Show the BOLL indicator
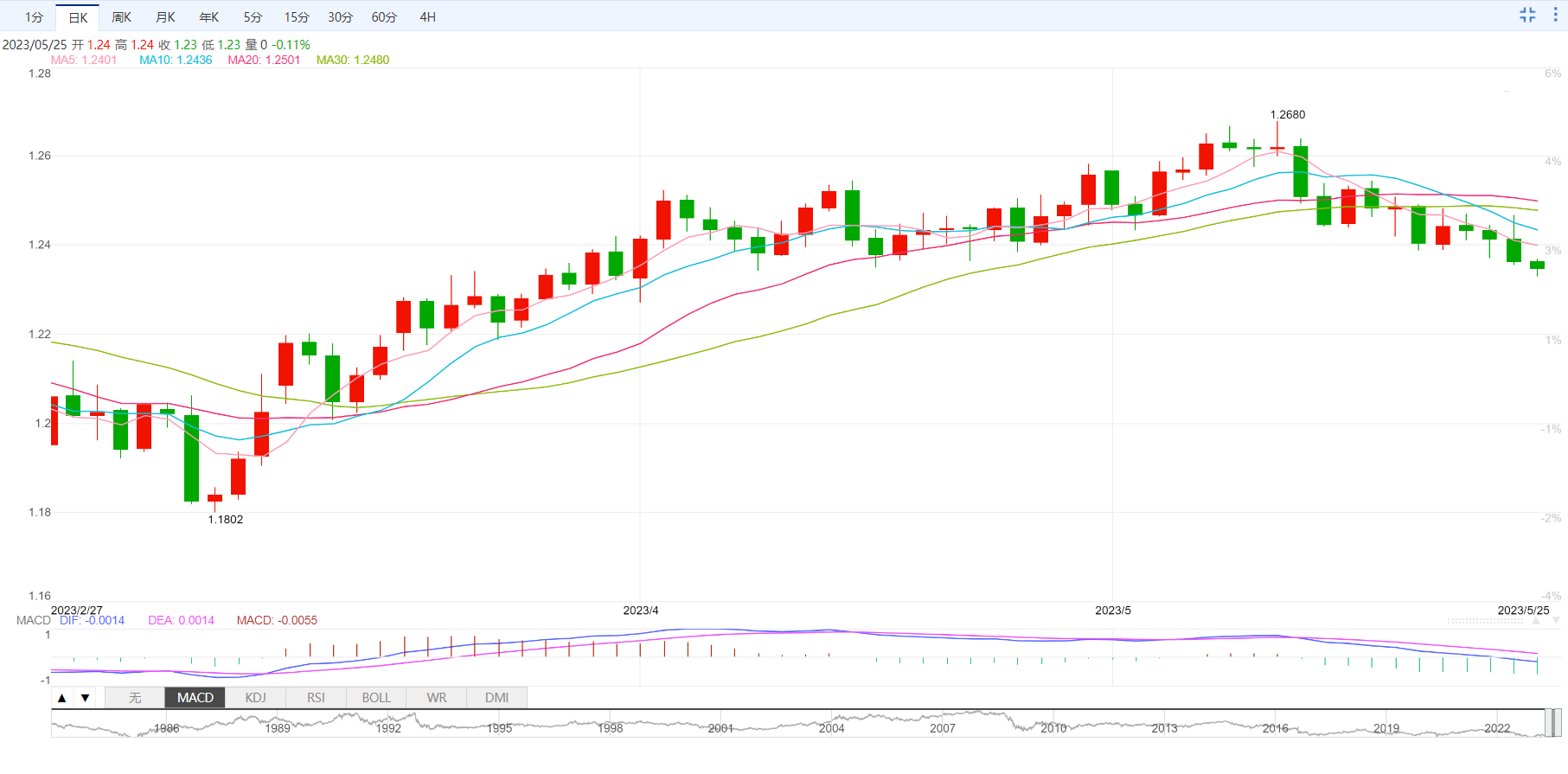1568x774 pixels. click(376, 698)
